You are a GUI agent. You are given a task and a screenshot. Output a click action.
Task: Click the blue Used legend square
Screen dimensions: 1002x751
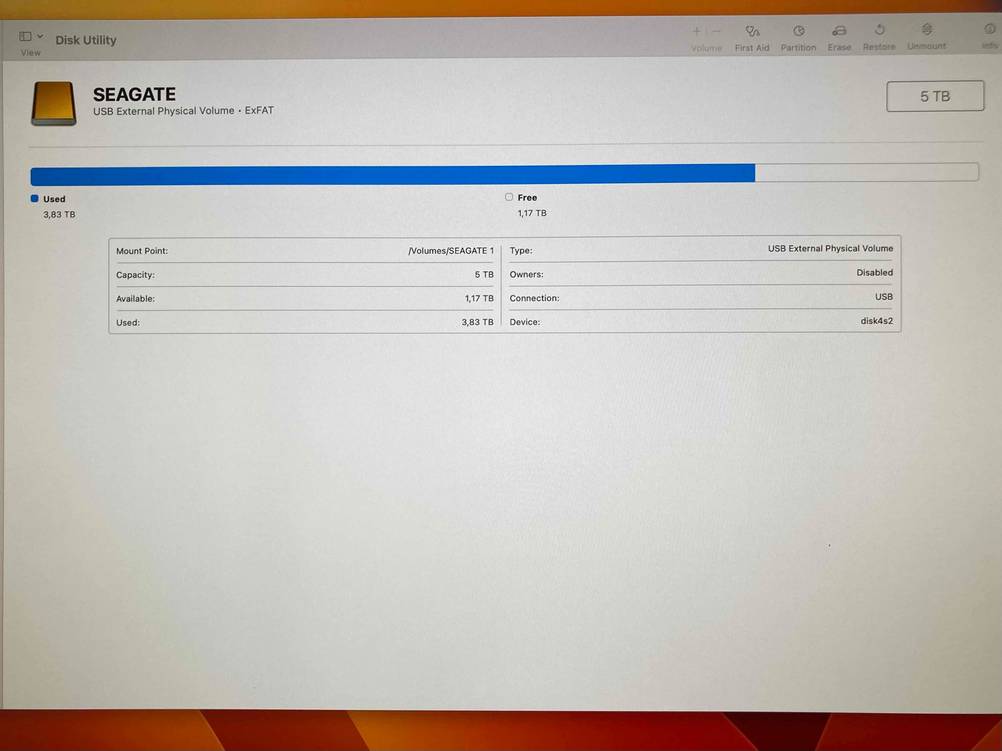click(x=35, y=198)
